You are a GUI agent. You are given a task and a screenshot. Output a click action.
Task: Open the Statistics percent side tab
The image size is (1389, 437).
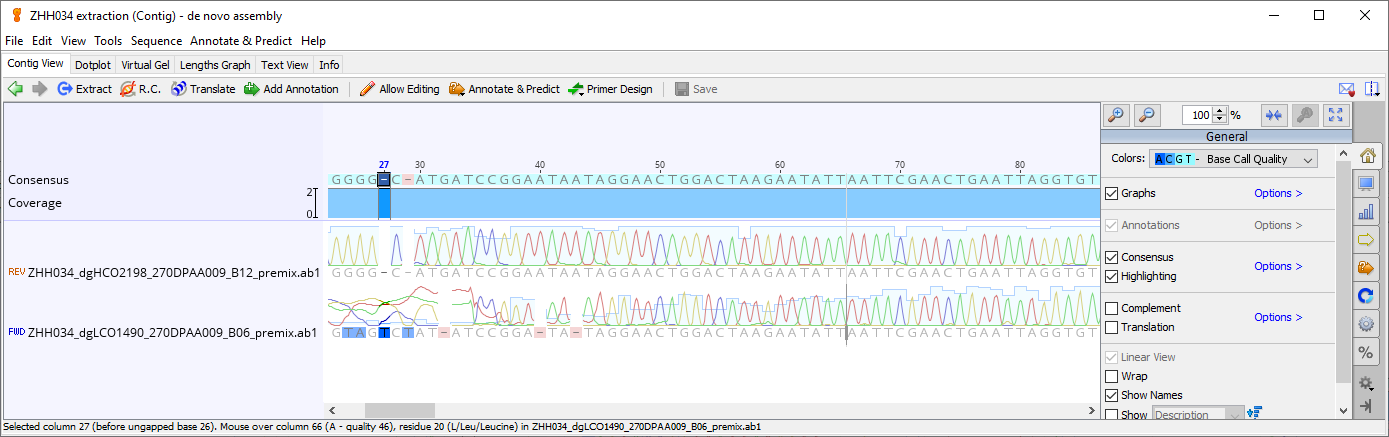pyautogui.click(x=1366, y=352)
